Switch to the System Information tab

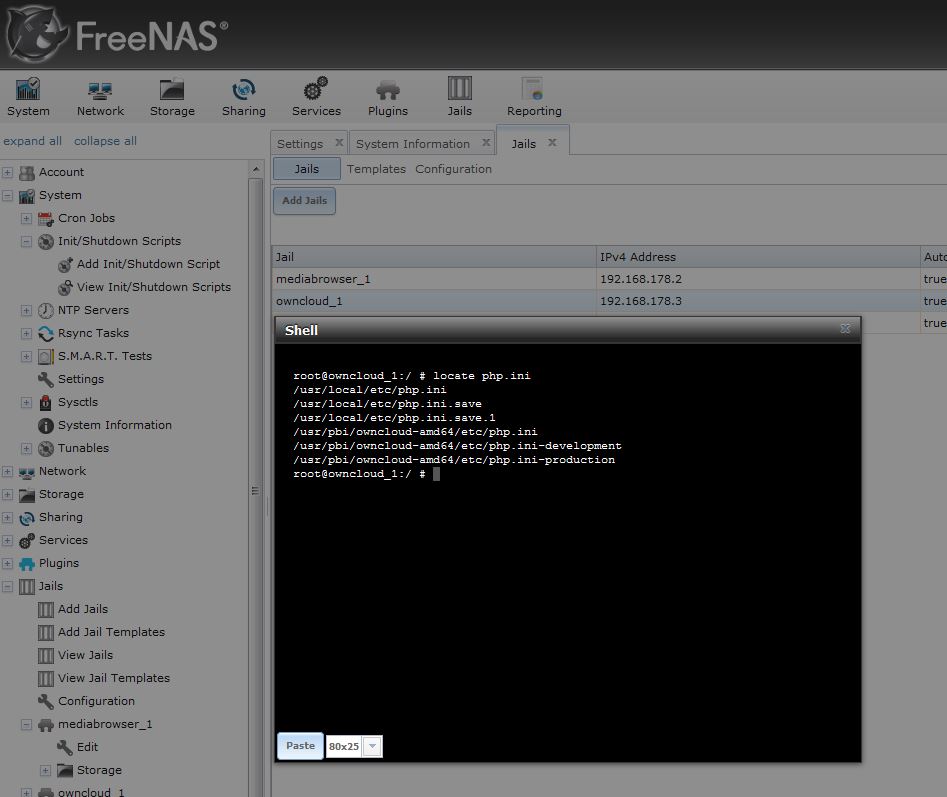[x=412, y=144]
